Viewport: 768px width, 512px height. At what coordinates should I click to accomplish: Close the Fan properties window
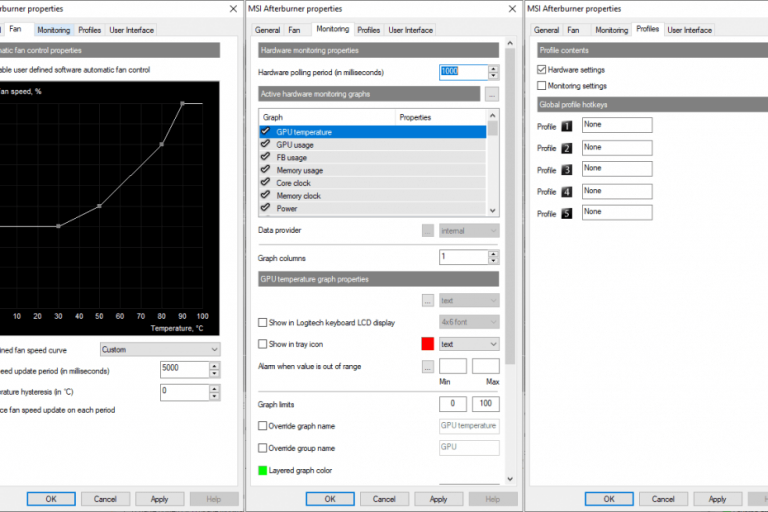233,9
